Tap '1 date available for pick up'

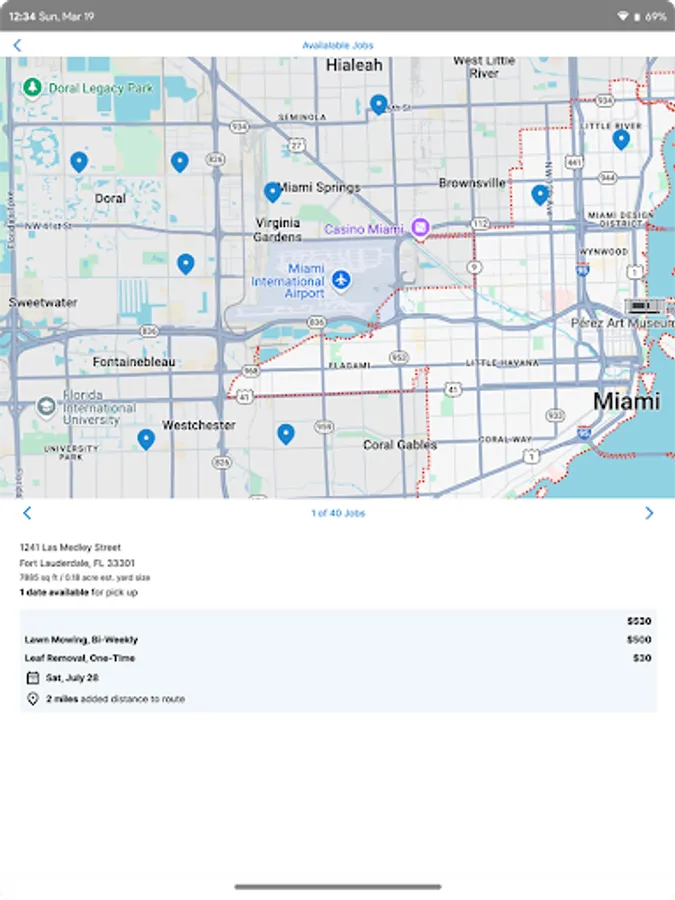[x=79, y=592]
